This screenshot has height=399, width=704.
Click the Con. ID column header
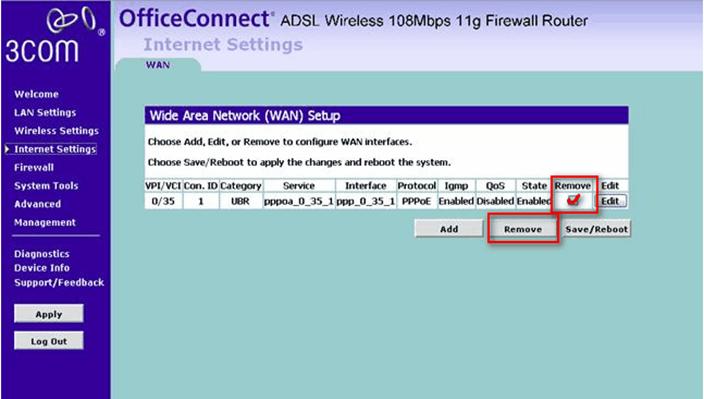[201, 186]
